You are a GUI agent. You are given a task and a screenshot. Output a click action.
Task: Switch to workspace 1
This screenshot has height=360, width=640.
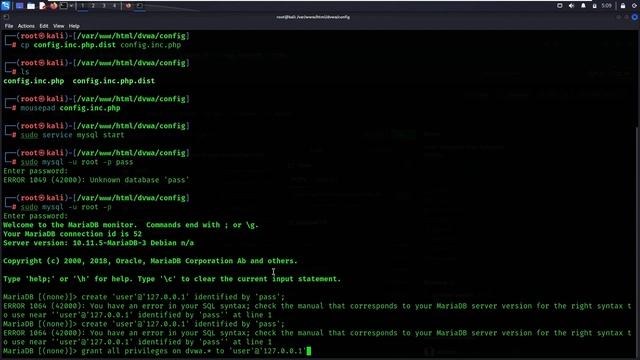point(82,6)
